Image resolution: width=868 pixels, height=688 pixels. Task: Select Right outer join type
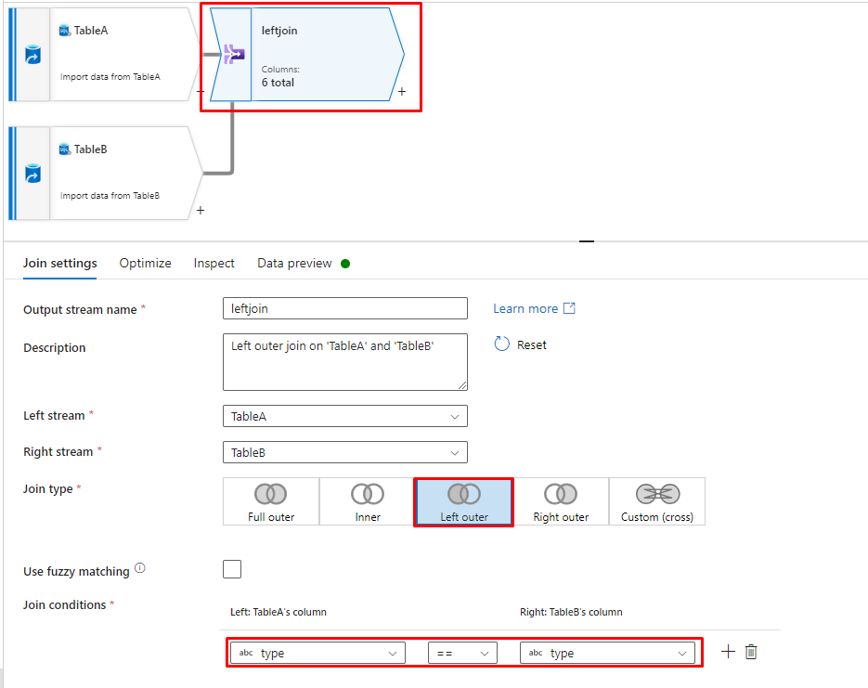coord(560,501)
